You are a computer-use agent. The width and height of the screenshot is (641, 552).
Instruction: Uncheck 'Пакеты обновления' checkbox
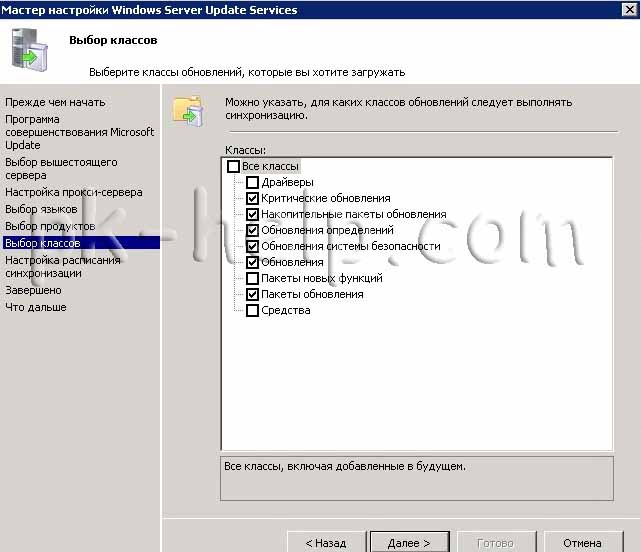click(x=253, y=294)
